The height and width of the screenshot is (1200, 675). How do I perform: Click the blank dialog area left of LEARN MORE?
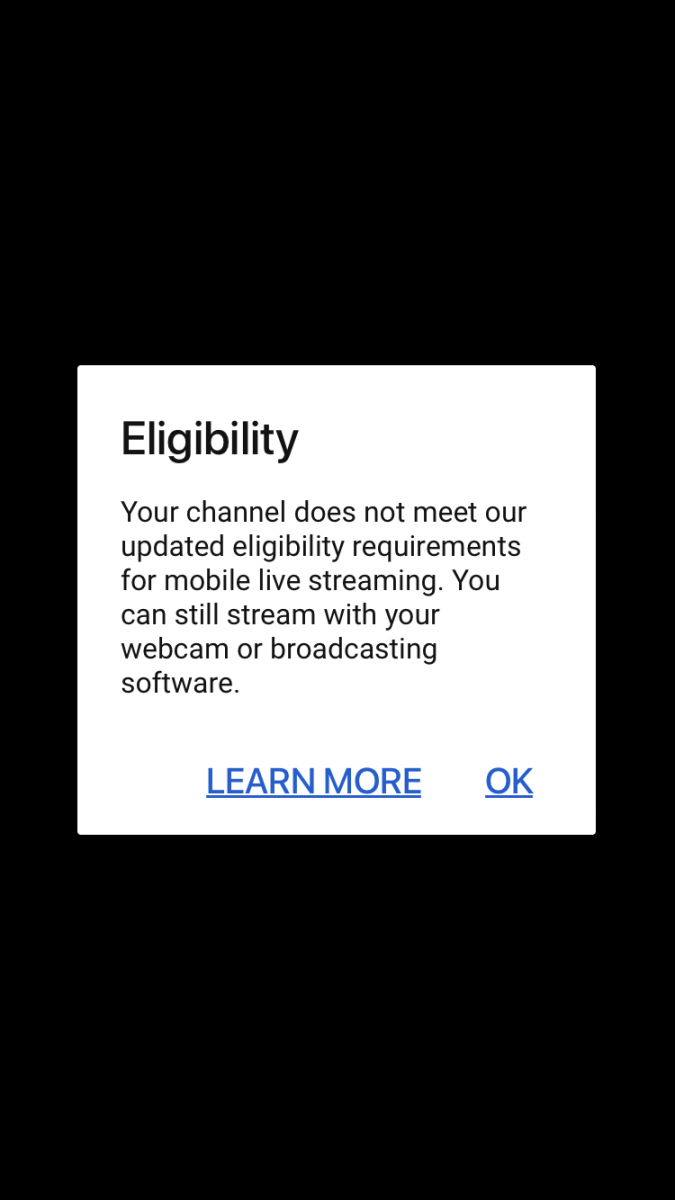coord(140,781)
